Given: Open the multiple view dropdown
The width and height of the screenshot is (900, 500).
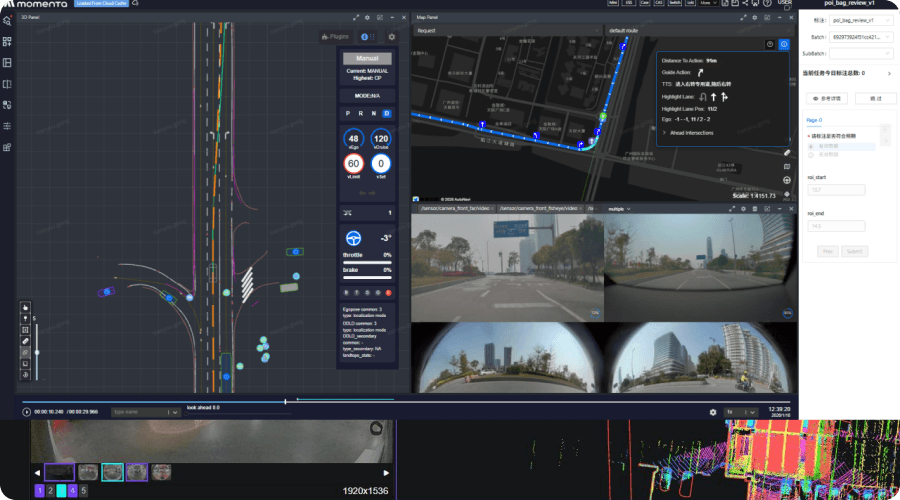Looking at the screenshot, I should coord(619,209).
